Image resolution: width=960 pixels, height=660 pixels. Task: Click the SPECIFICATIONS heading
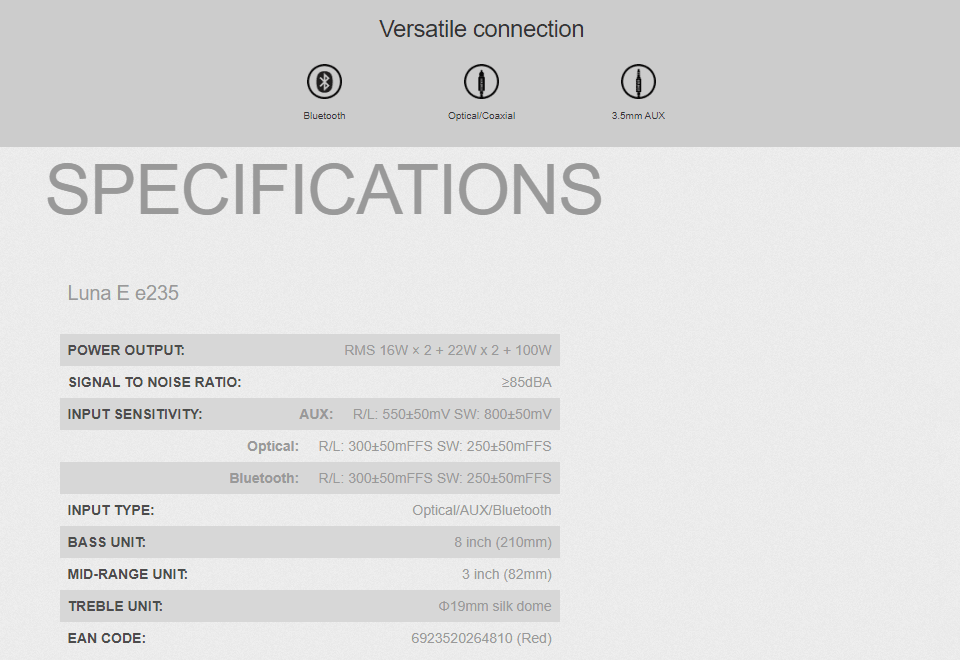click(x=324, y=189)
